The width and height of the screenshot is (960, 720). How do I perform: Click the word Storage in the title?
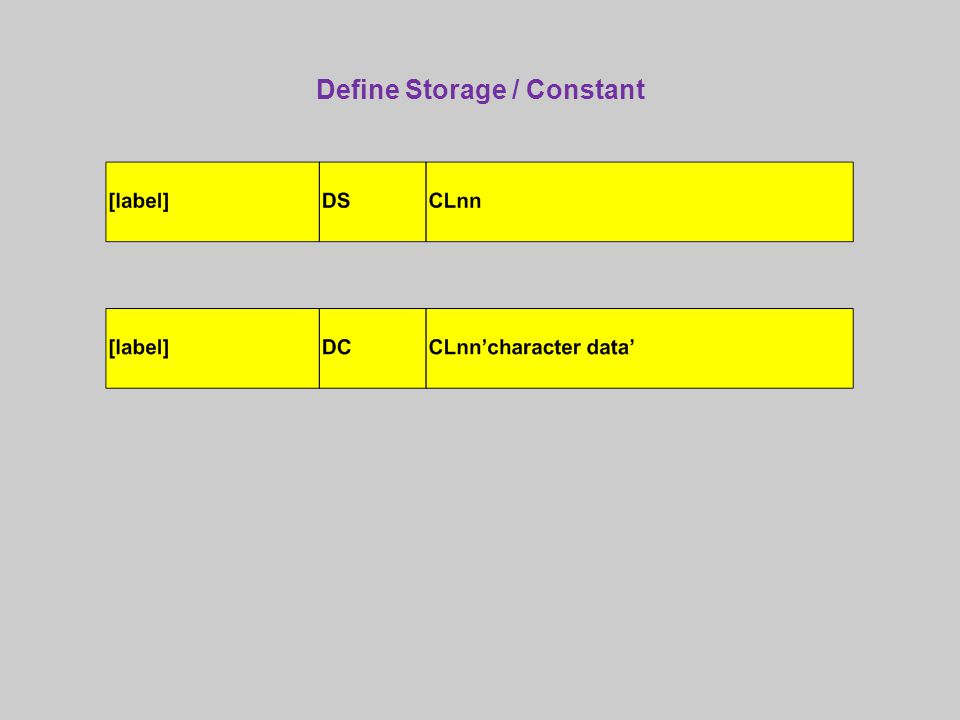(456, 91)
